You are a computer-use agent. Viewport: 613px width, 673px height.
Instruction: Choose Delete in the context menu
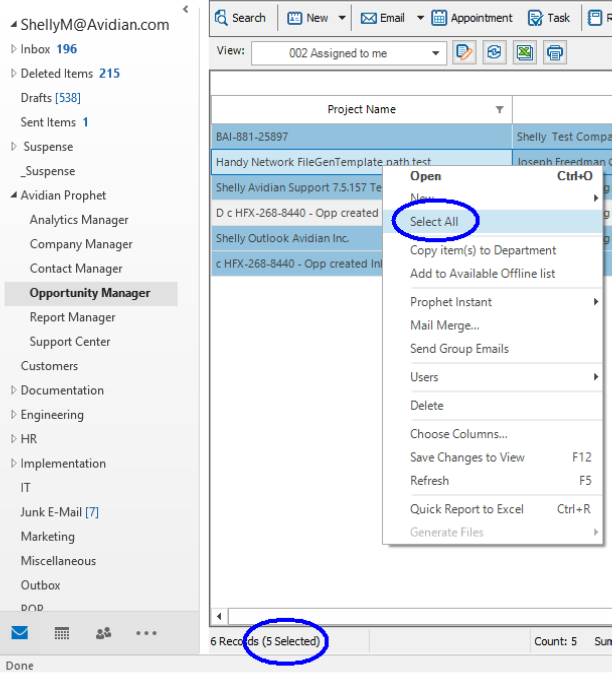(492, 406)
